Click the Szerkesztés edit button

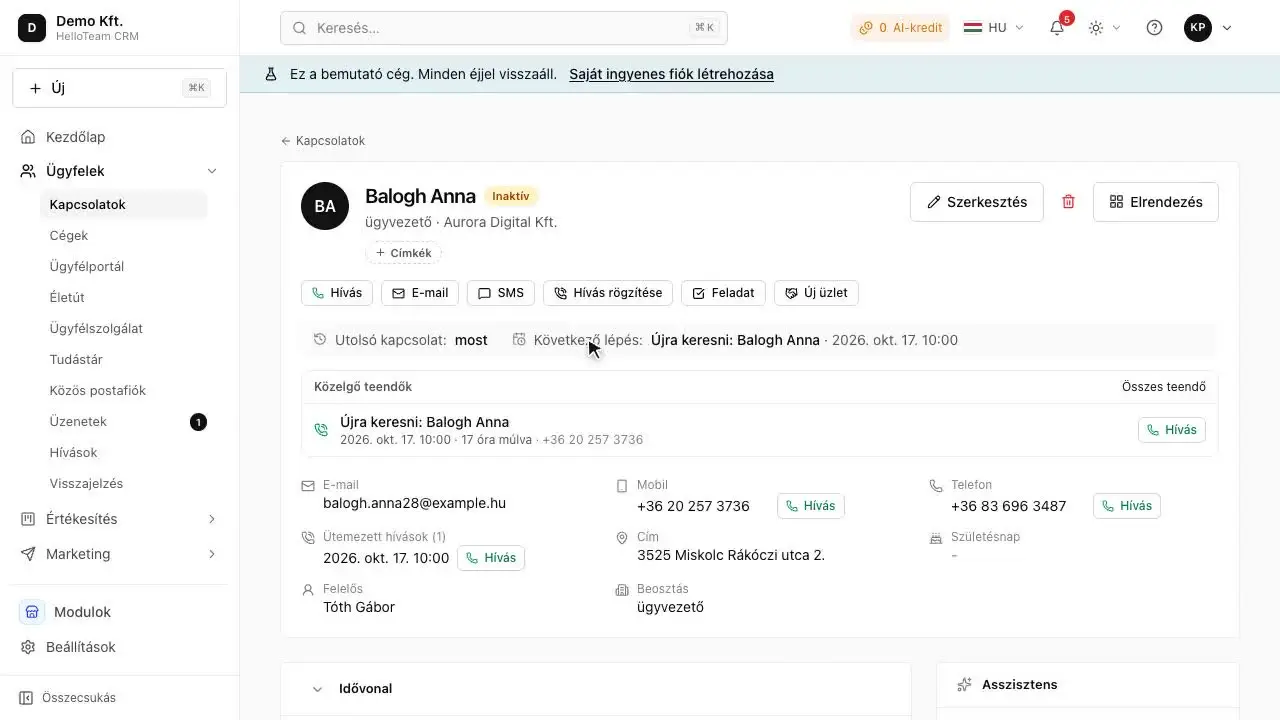click(x=977, y=202)
